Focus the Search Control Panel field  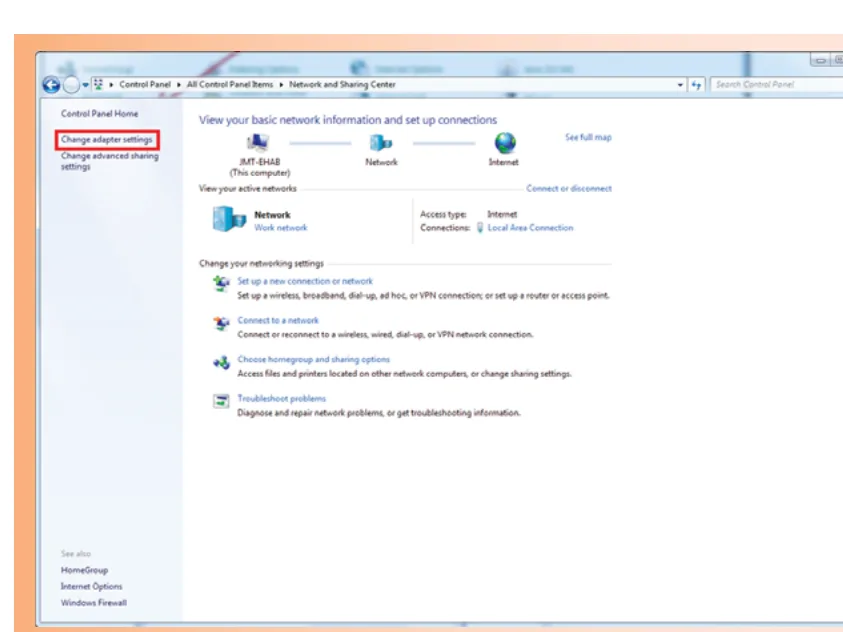[776, 84]
